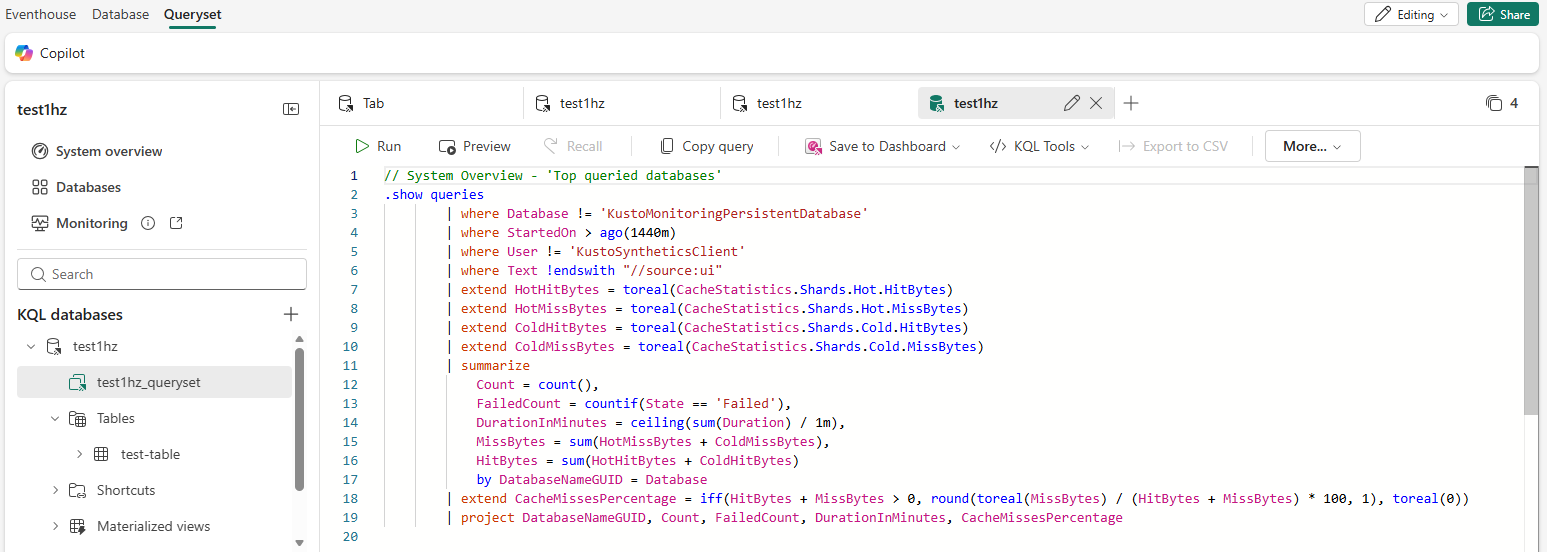The width and height of the screenshot is (1547, 552).
Task: Close the active test1hz tab
Action: tap(1096, 103)
